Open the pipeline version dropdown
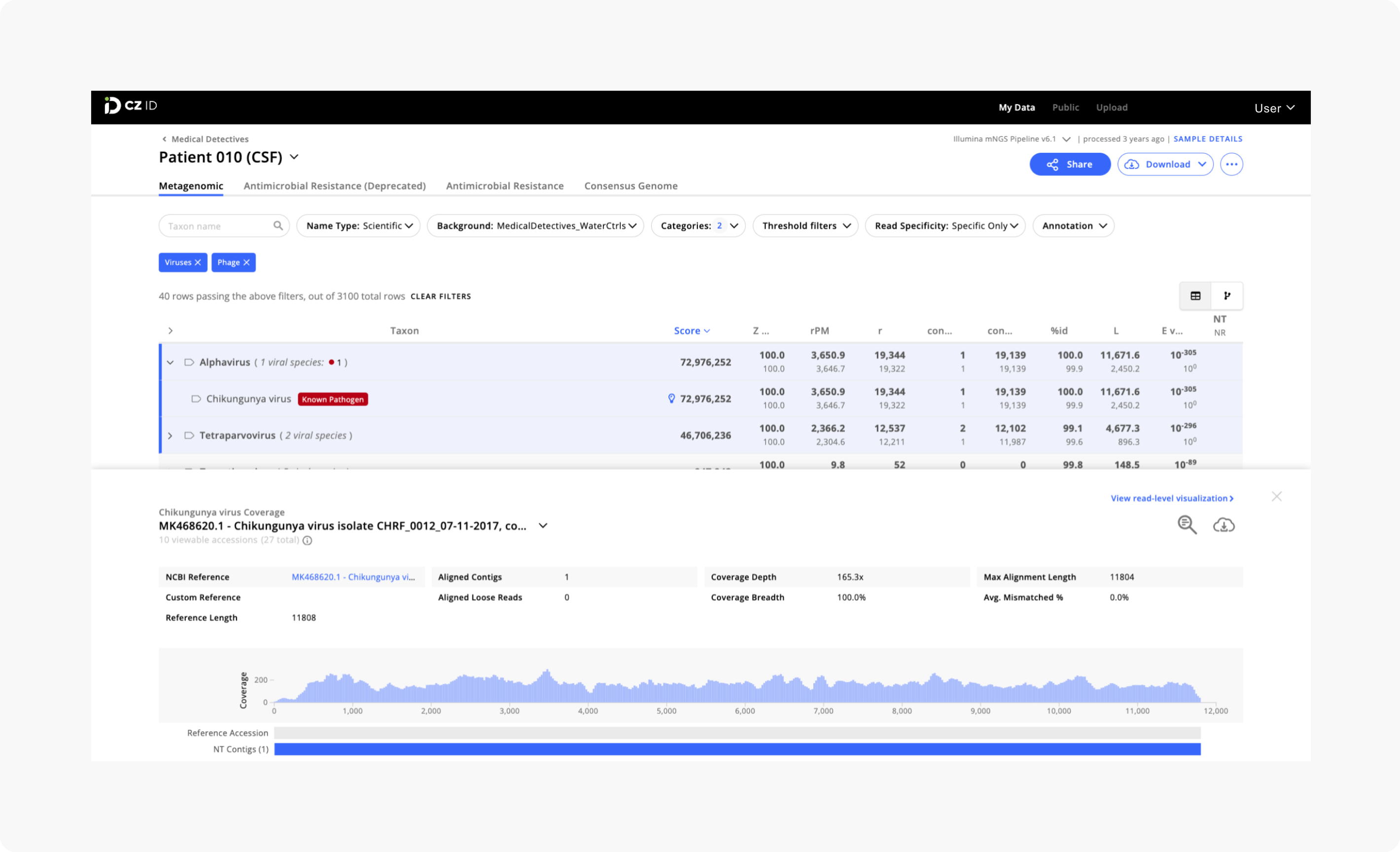Image resolution: width=1400 pixels, height=852 pixels. click(x=1066, y=139)
